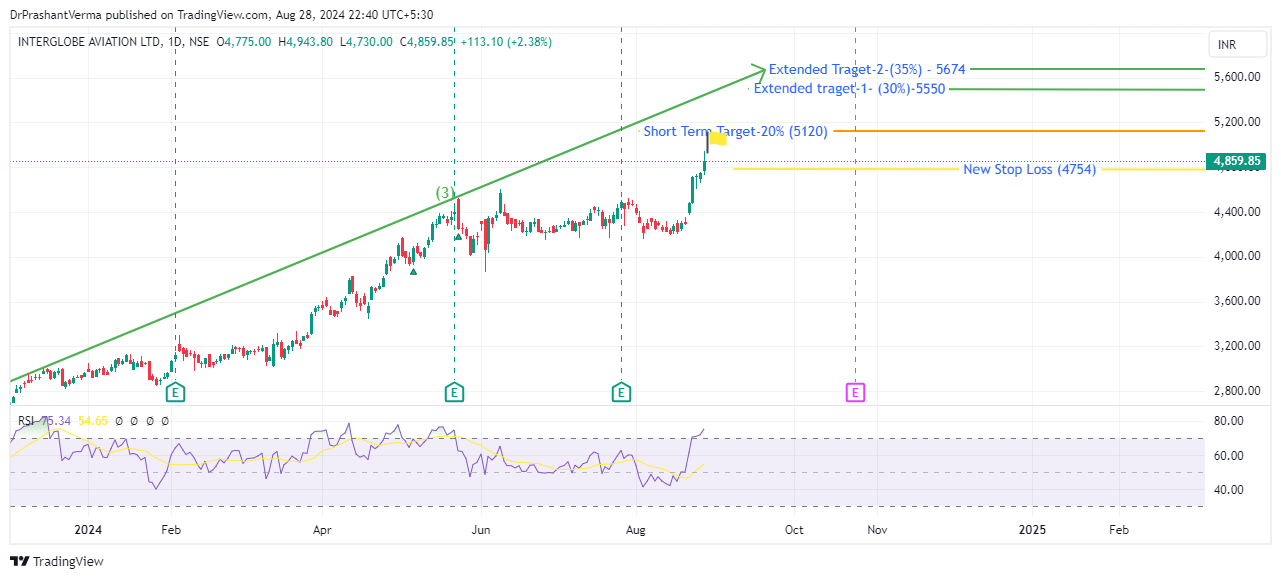This screenshot has width=1281, height=579.
Task: Click the 3,200.00 price axis label
Action: point(1236,346)
